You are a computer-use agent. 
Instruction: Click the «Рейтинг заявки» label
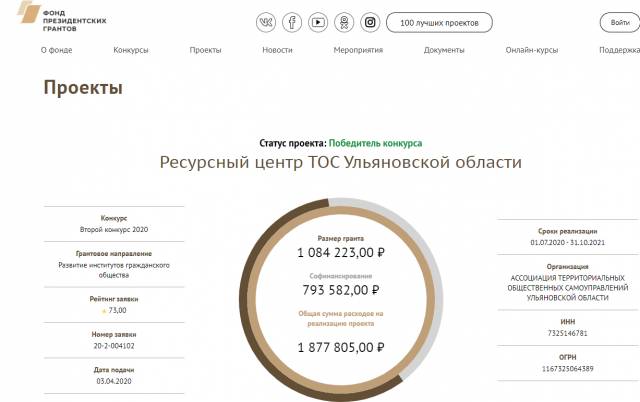coord(114,299)
